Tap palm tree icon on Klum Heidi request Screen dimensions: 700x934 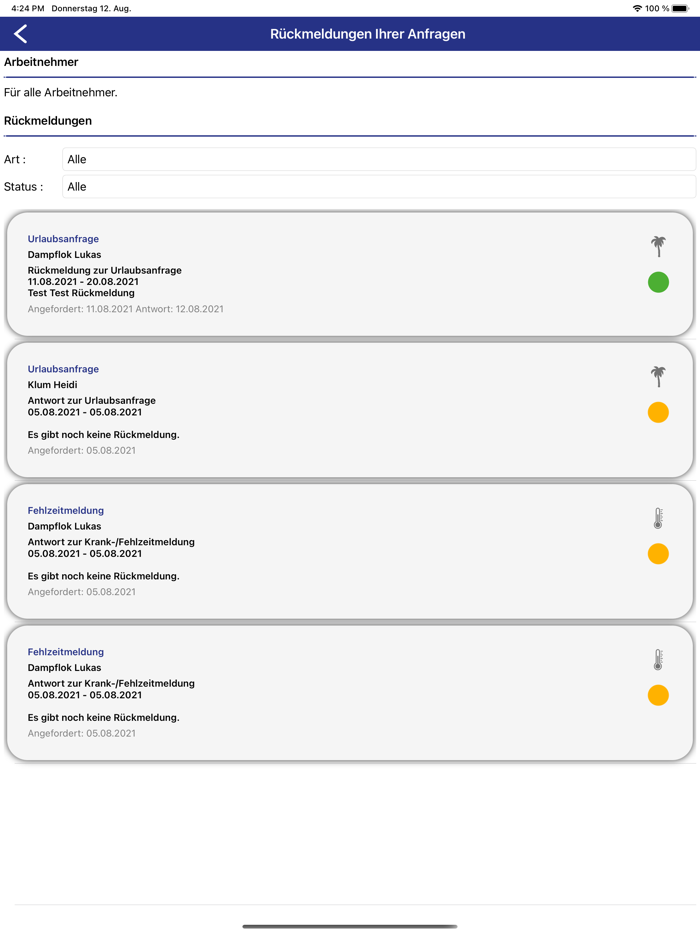658,376
